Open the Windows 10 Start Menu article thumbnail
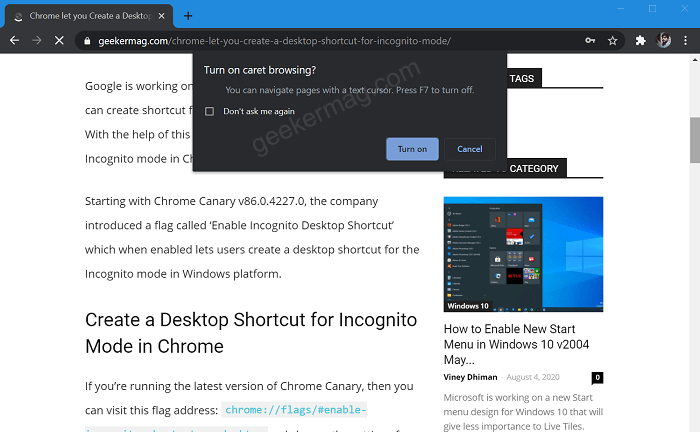The width and height of the screenshot is (700, 432). click(523, 254)
